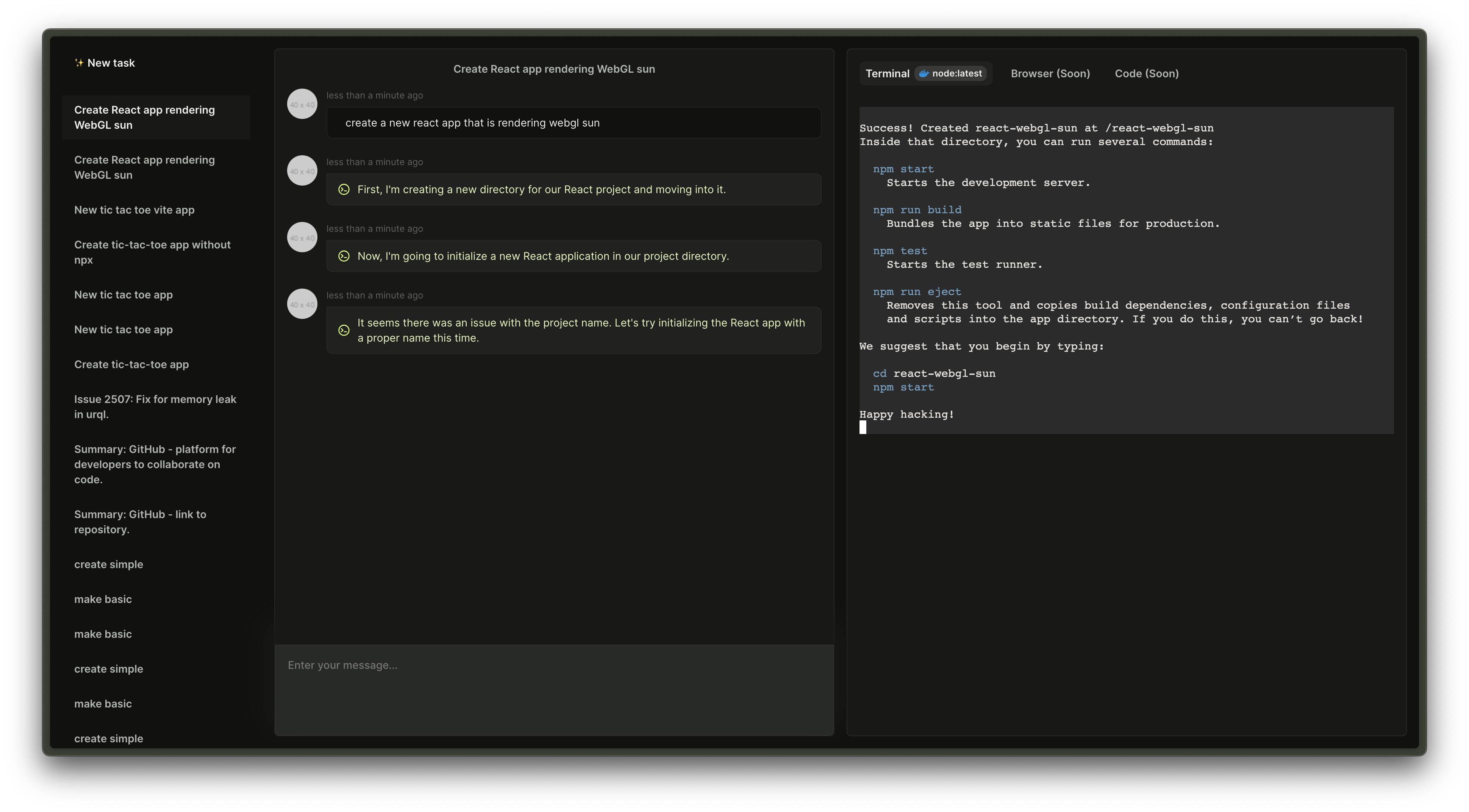Click terminal icon in the 'issue with the project name' message
Screen dimensions: 1469x812
point(344,331)
